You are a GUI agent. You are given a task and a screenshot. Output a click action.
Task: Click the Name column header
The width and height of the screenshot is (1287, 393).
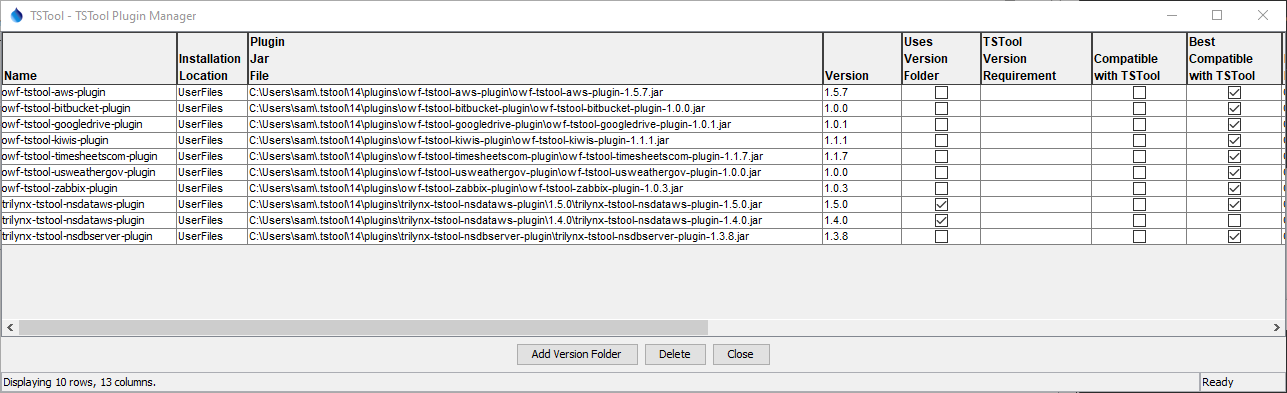tap(89, 58)
